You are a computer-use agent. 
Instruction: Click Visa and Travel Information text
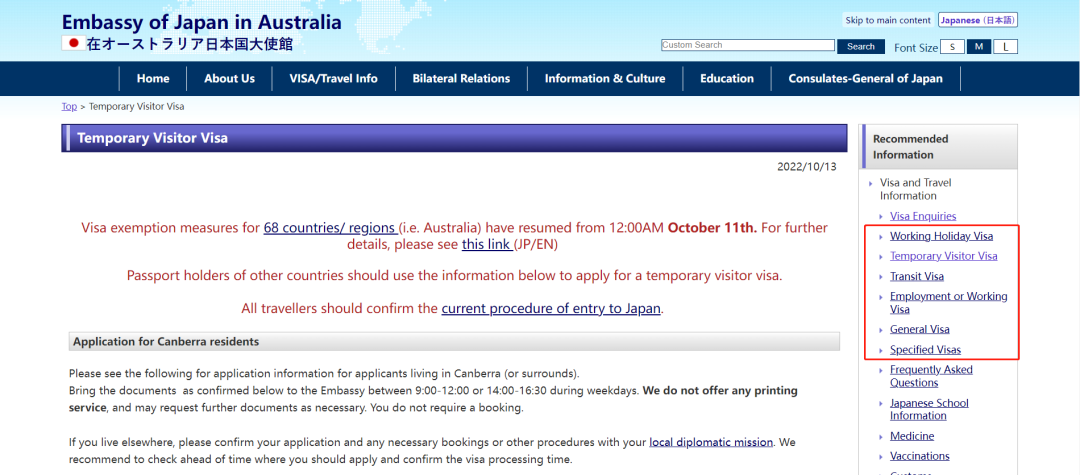(915, 189)
